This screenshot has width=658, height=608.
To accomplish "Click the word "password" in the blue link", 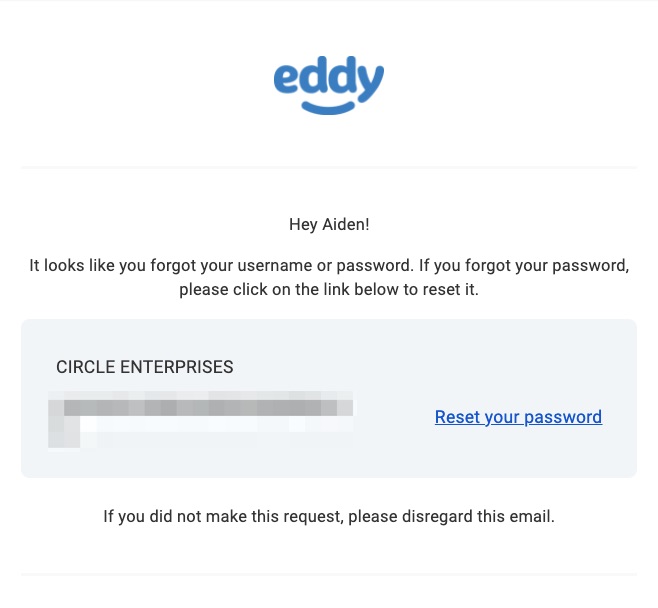I will tap(563, 417).
